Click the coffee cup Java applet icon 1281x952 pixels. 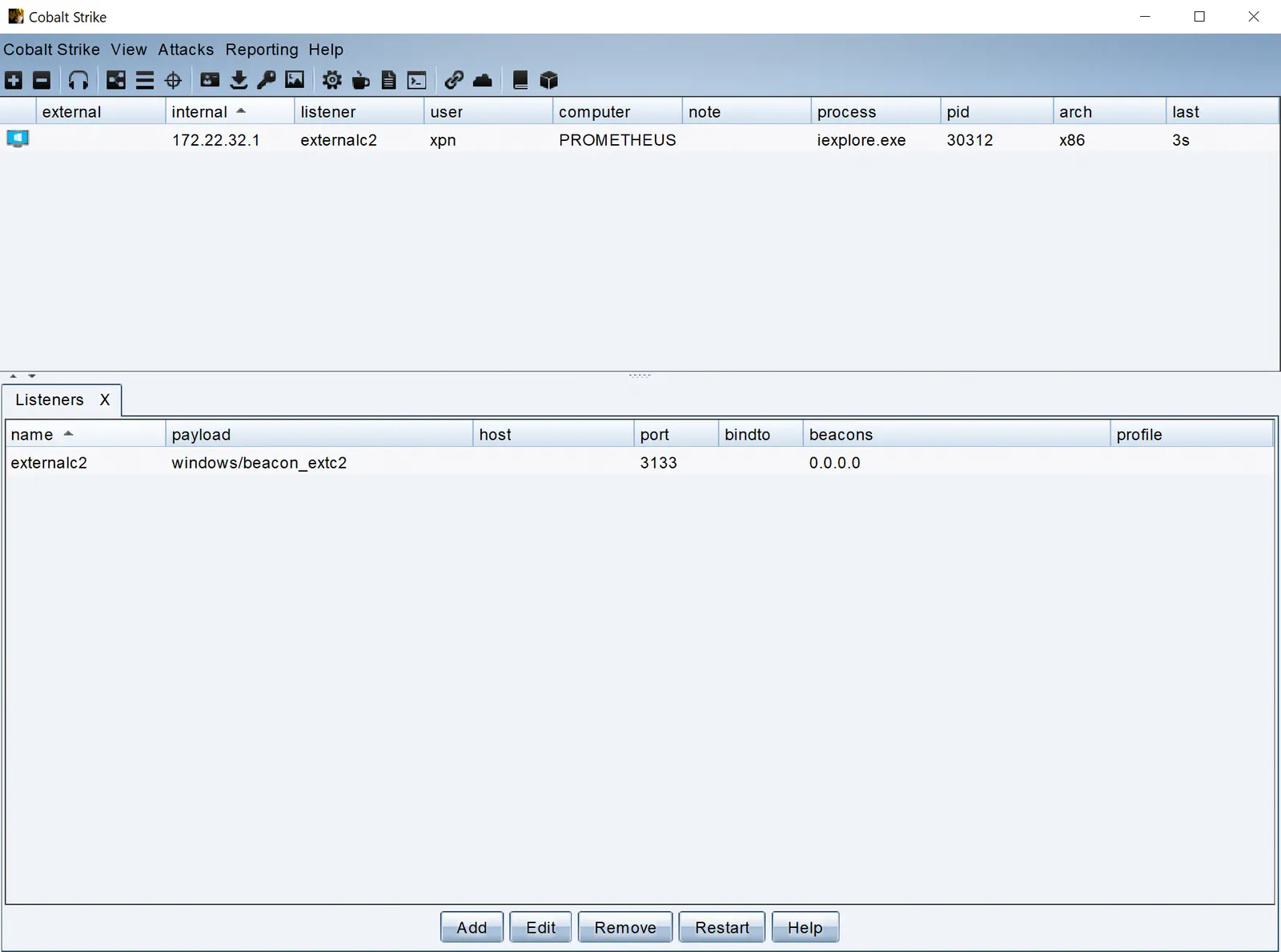pos(360,80)
